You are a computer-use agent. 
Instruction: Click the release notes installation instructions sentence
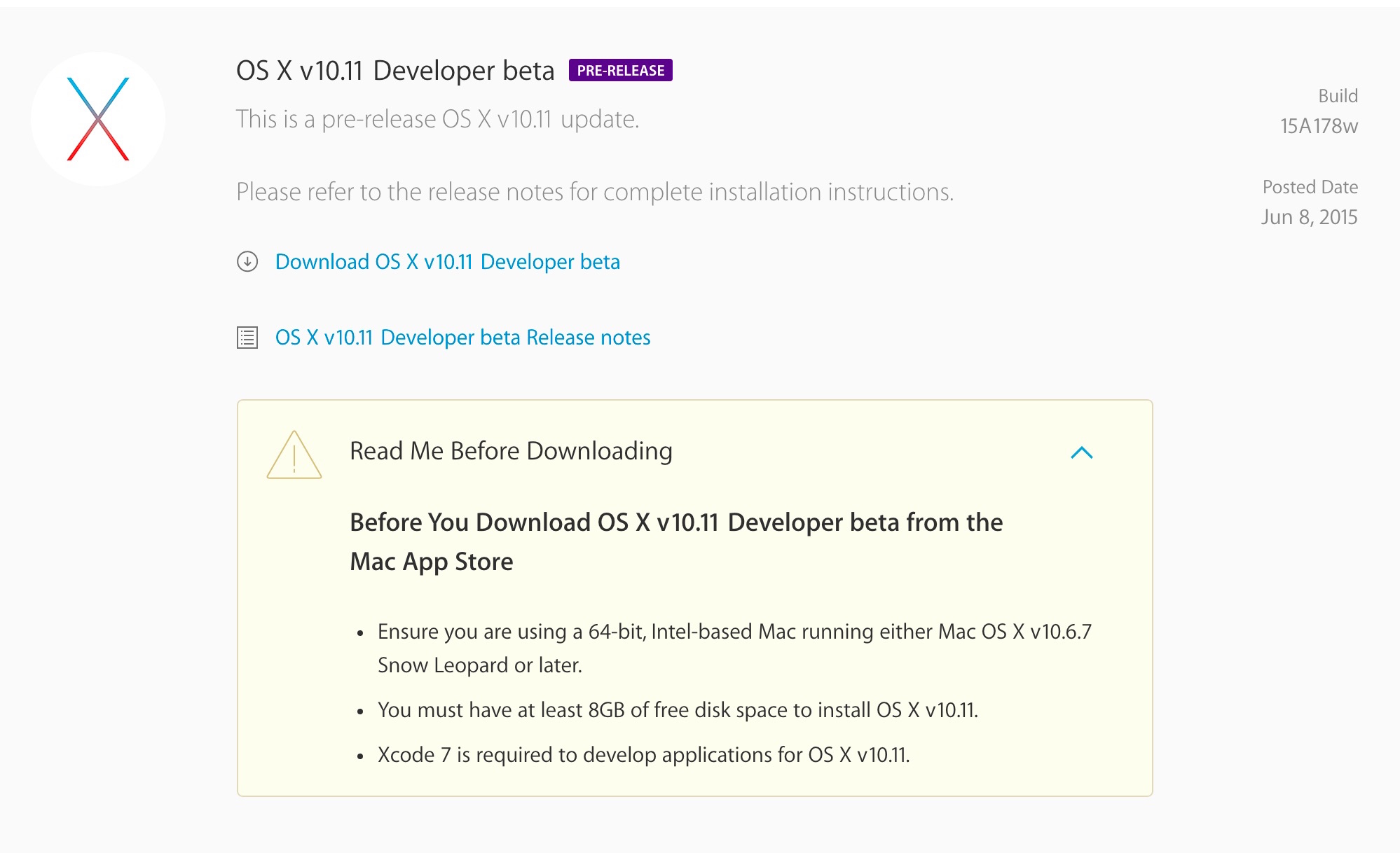click(x=594, y=192)
